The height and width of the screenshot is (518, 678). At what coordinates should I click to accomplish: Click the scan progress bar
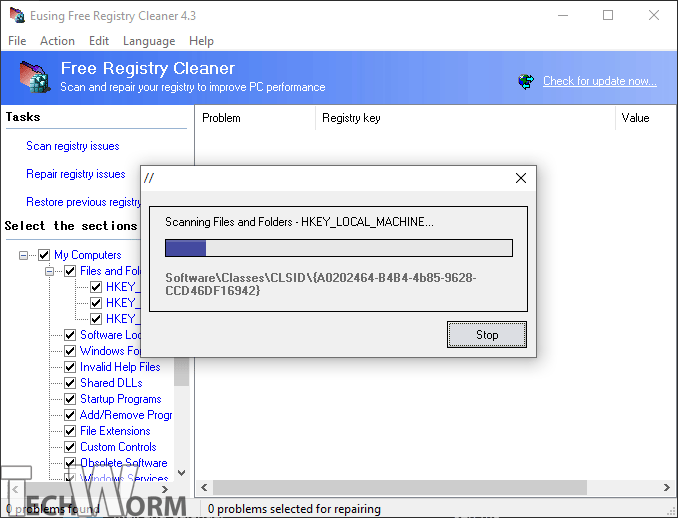[x=339, y=248]
